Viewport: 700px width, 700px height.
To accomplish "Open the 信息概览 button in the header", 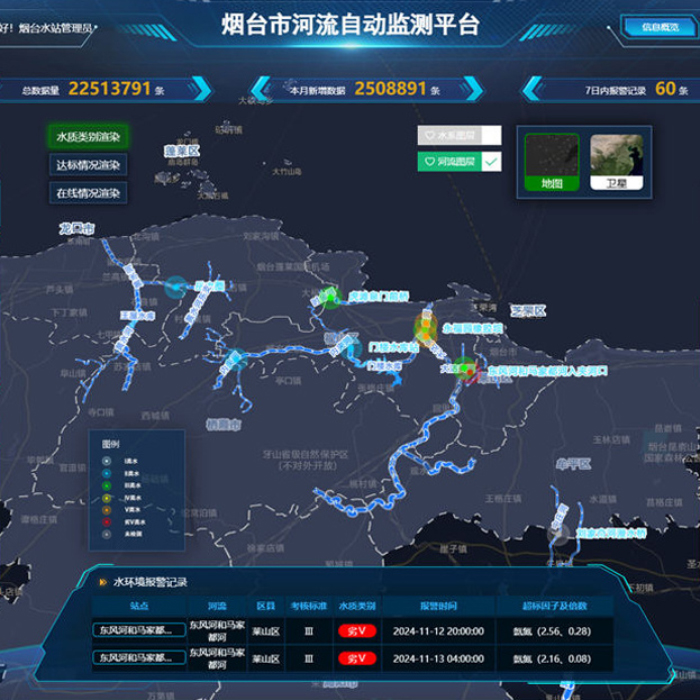I will 660,27.
